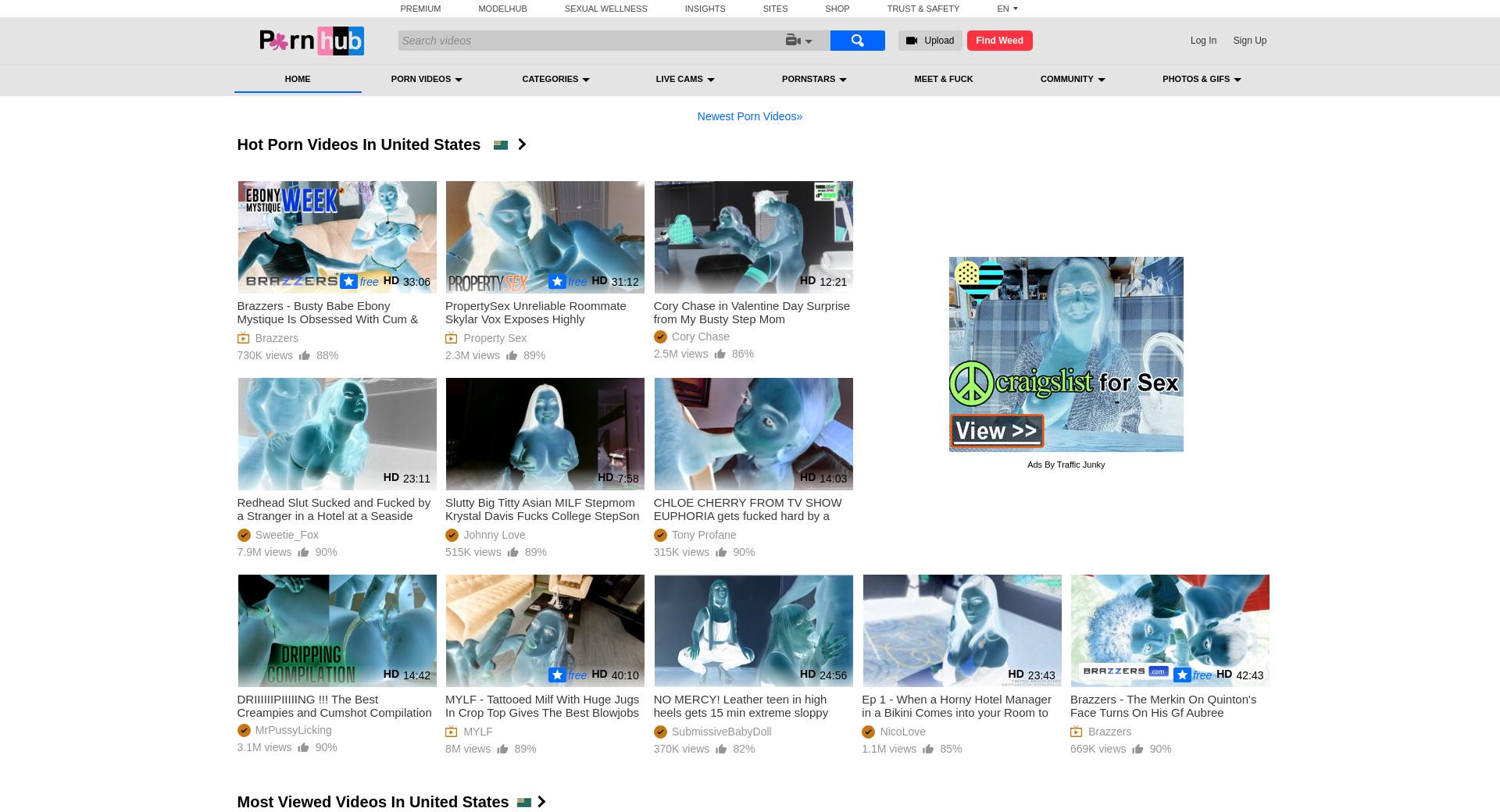The image size is (1500, 812).
Task: Open SITES in the top bar
Action: point(775,9)
